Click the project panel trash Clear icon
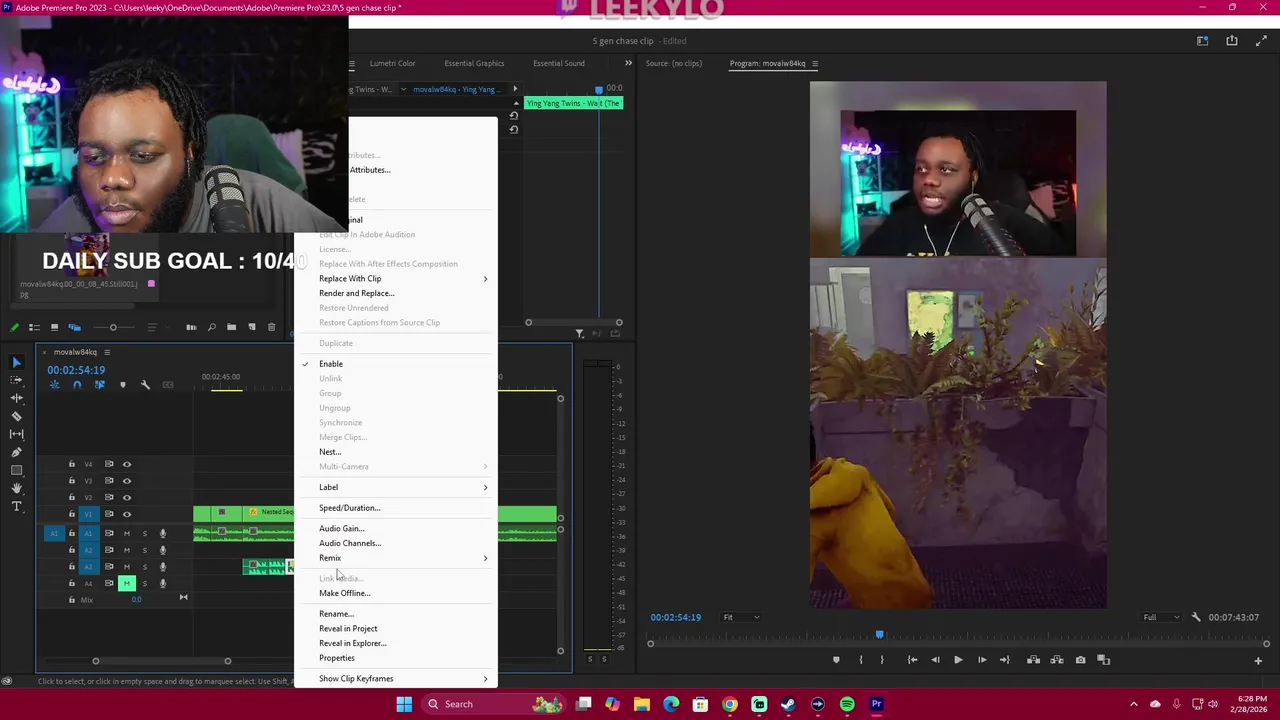The width and height of the screenshot is (1280, 720). pos(271,327)
